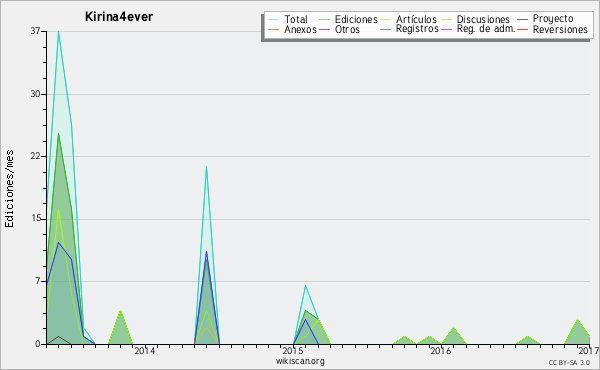
Task: Click the 37-edit Total peak point
Action: tap(59, 31)
